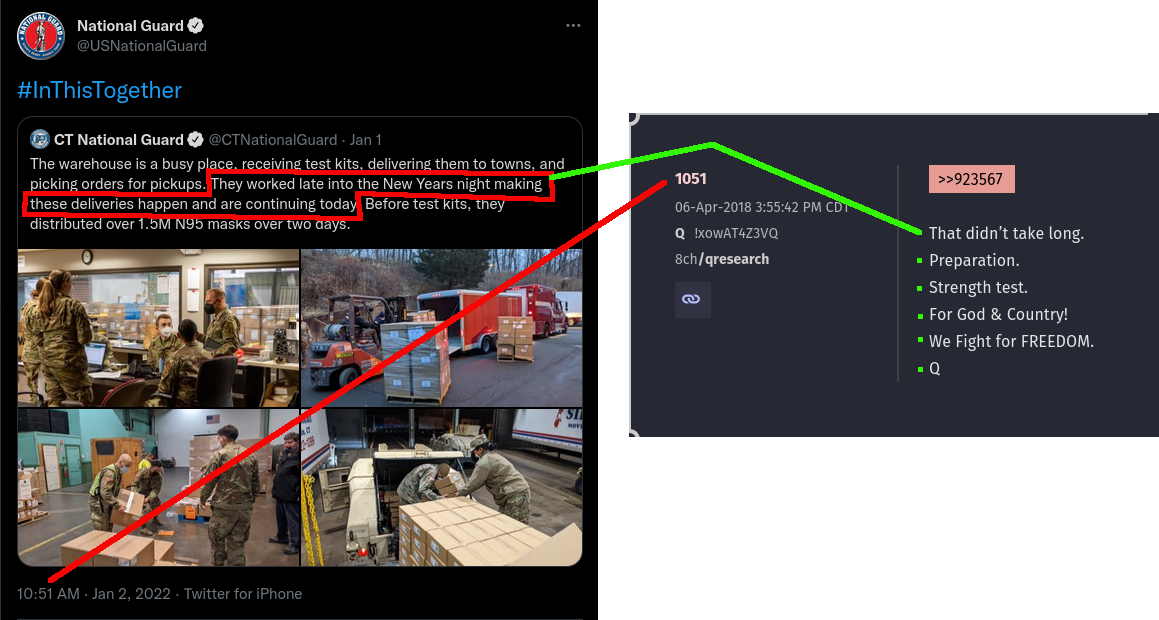
Task: Click the CT National Guard small avatar
Action: point(39,139)
